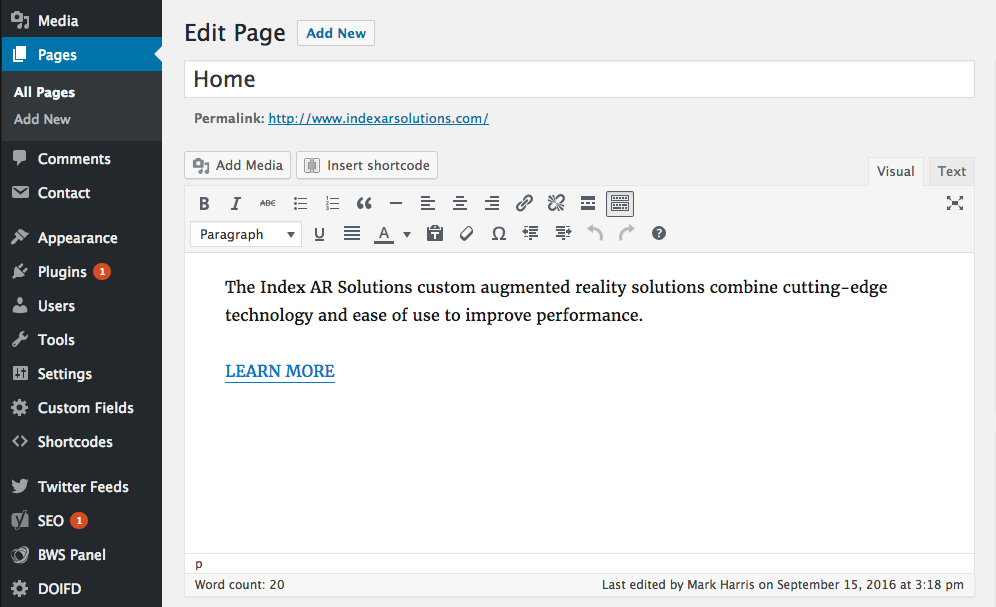996x607 pixels.
Task: Go to All Pages submenu
Action: [44, 92]
